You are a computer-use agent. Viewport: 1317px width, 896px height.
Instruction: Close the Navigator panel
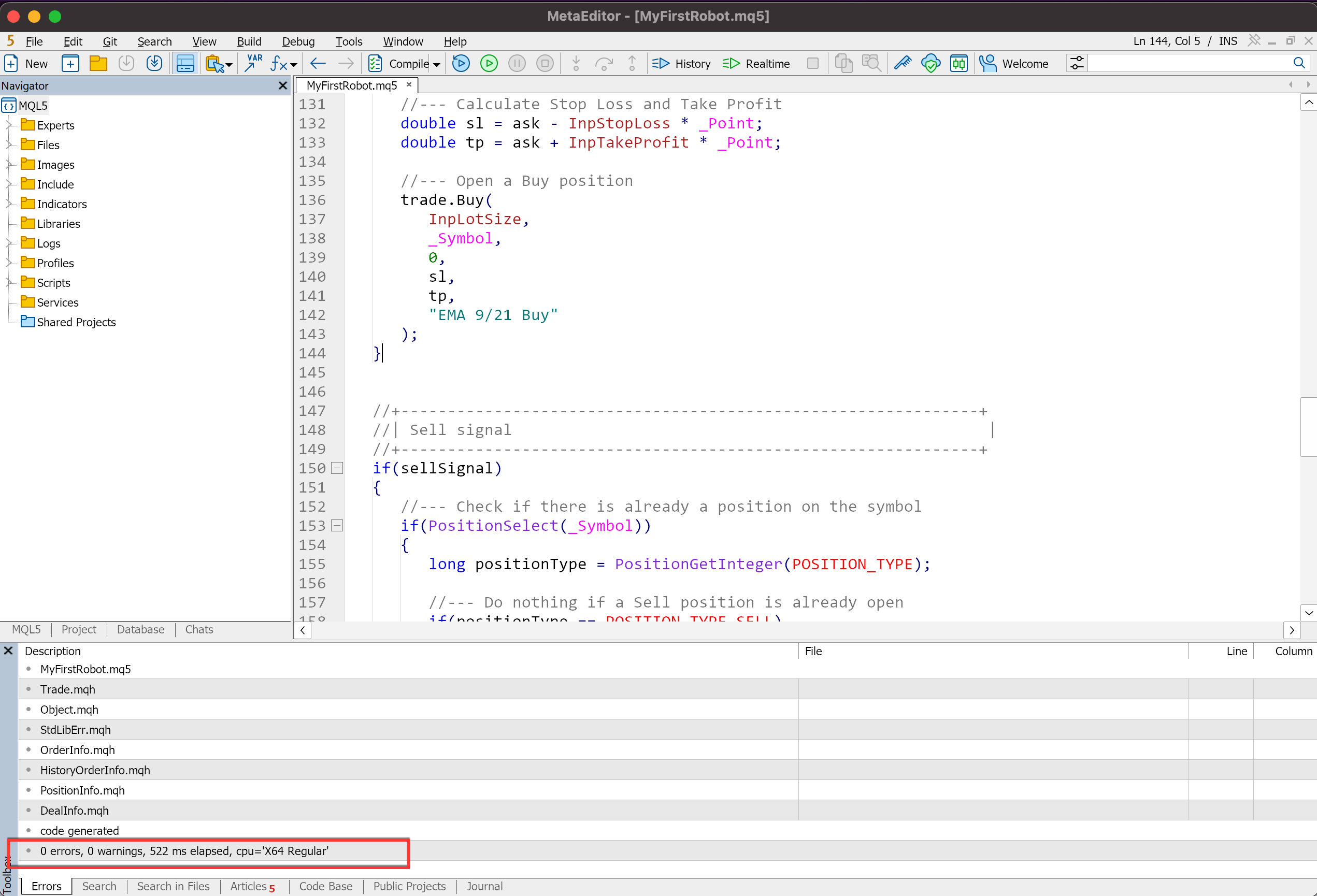pos(283,85)
